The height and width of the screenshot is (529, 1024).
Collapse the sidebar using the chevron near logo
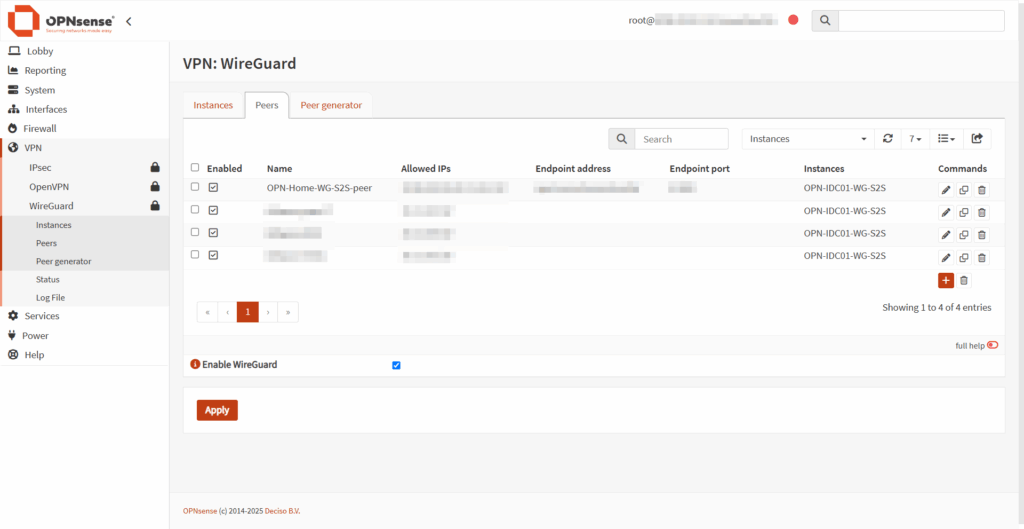coord(128,21)
